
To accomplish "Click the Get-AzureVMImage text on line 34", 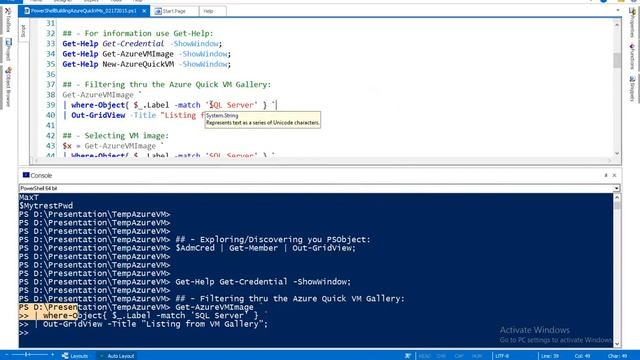I will pyautogui.click(x=138, y=54).
